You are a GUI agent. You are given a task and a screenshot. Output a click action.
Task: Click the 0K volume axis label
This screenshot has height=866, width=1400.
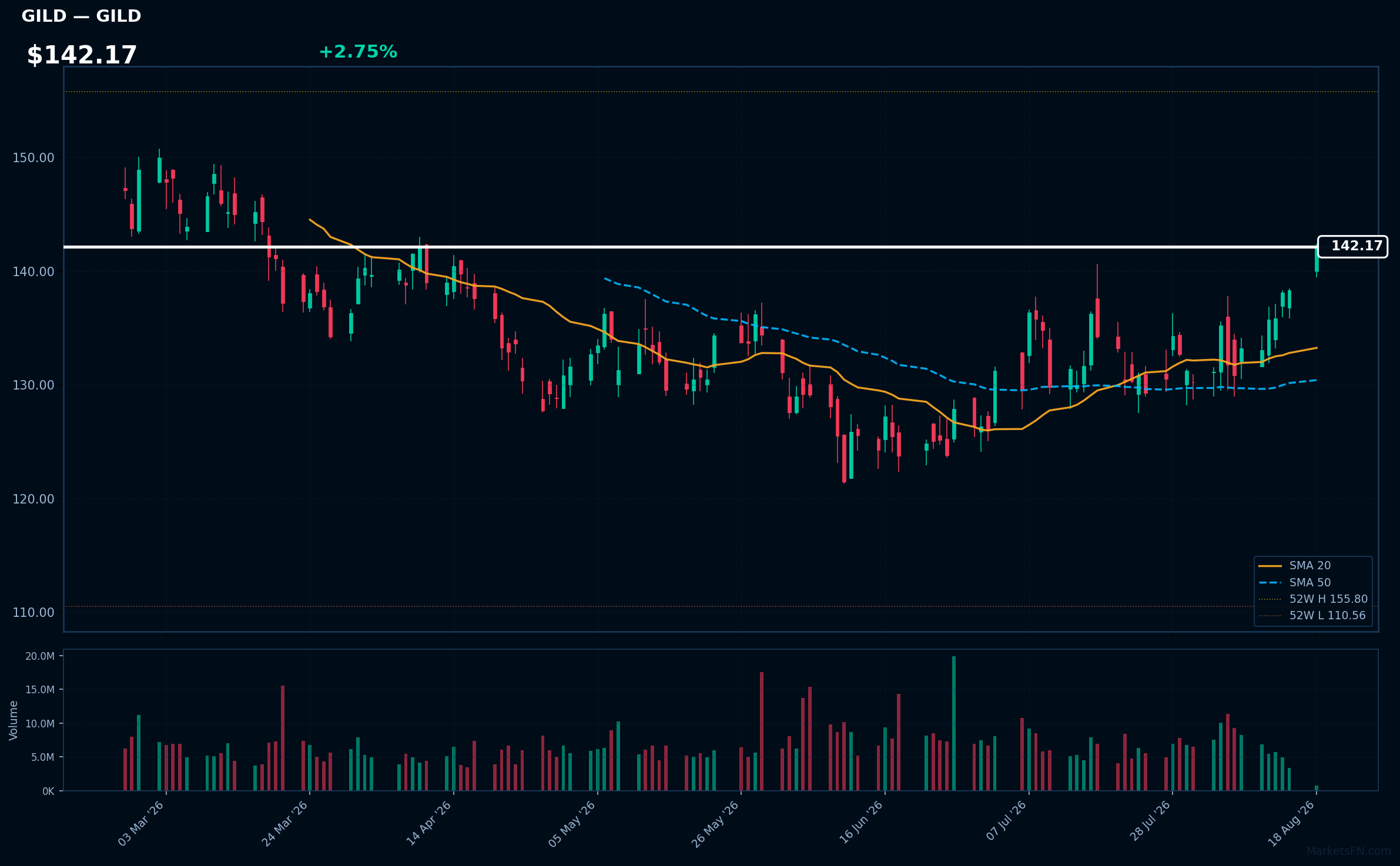point(48,791)
